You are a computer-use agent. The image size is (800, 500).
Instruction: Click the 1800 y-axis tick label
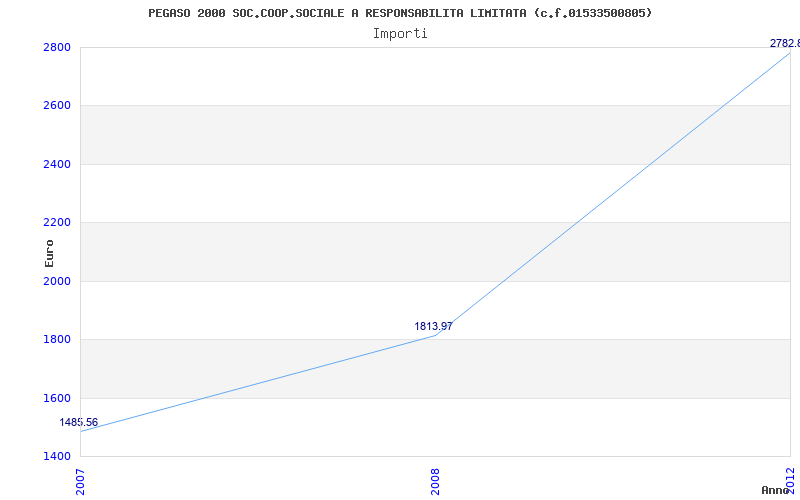pos(58,339)
